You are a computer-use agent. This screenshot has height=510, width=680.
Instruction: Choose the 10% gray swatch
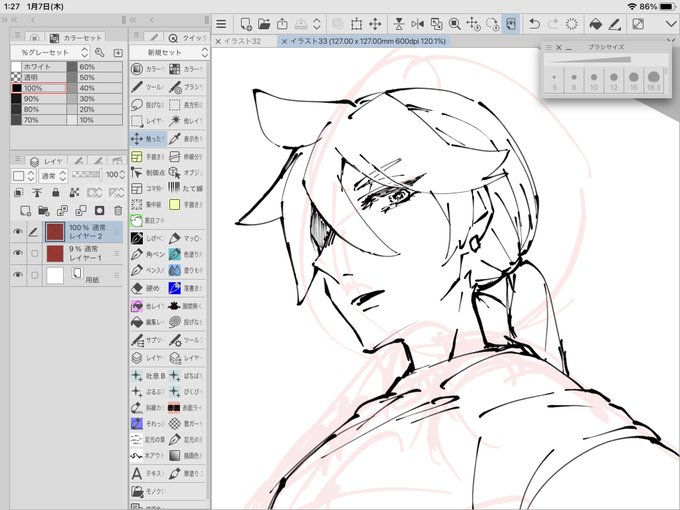pos(95,120)
